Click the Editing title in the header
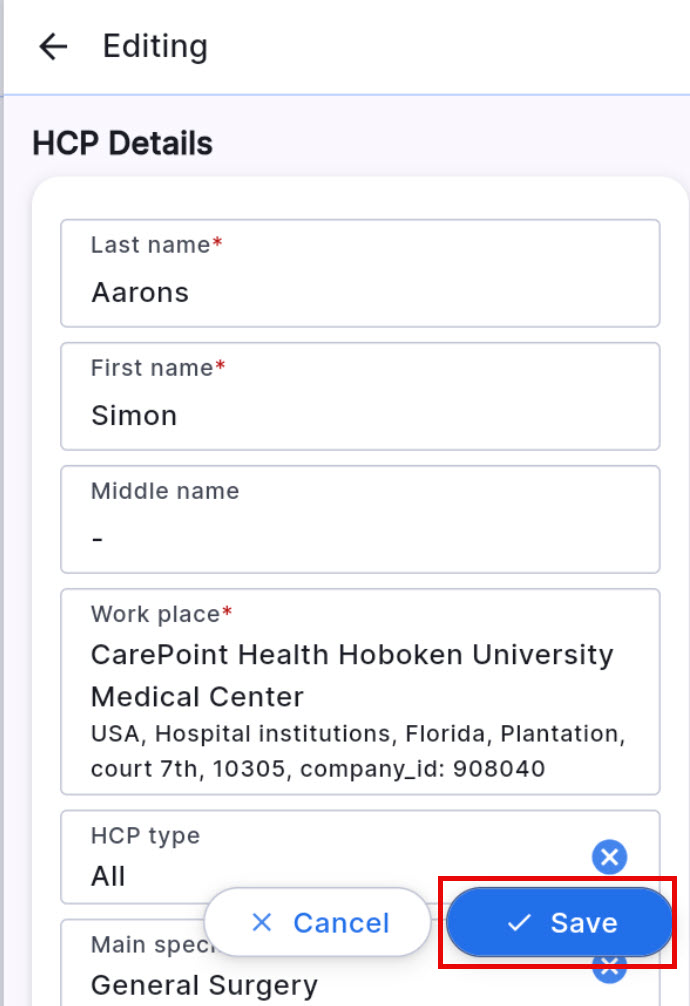The height and width of the screenshot is (1006, 690). pos(155,46)
